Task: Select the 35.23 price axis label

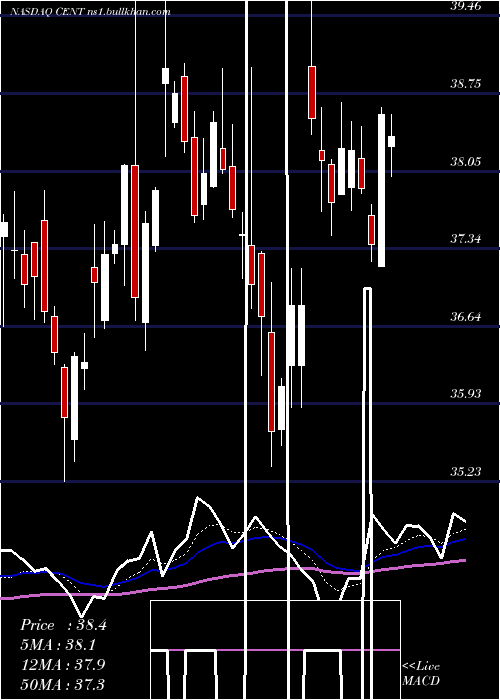Action: (465, 471)
